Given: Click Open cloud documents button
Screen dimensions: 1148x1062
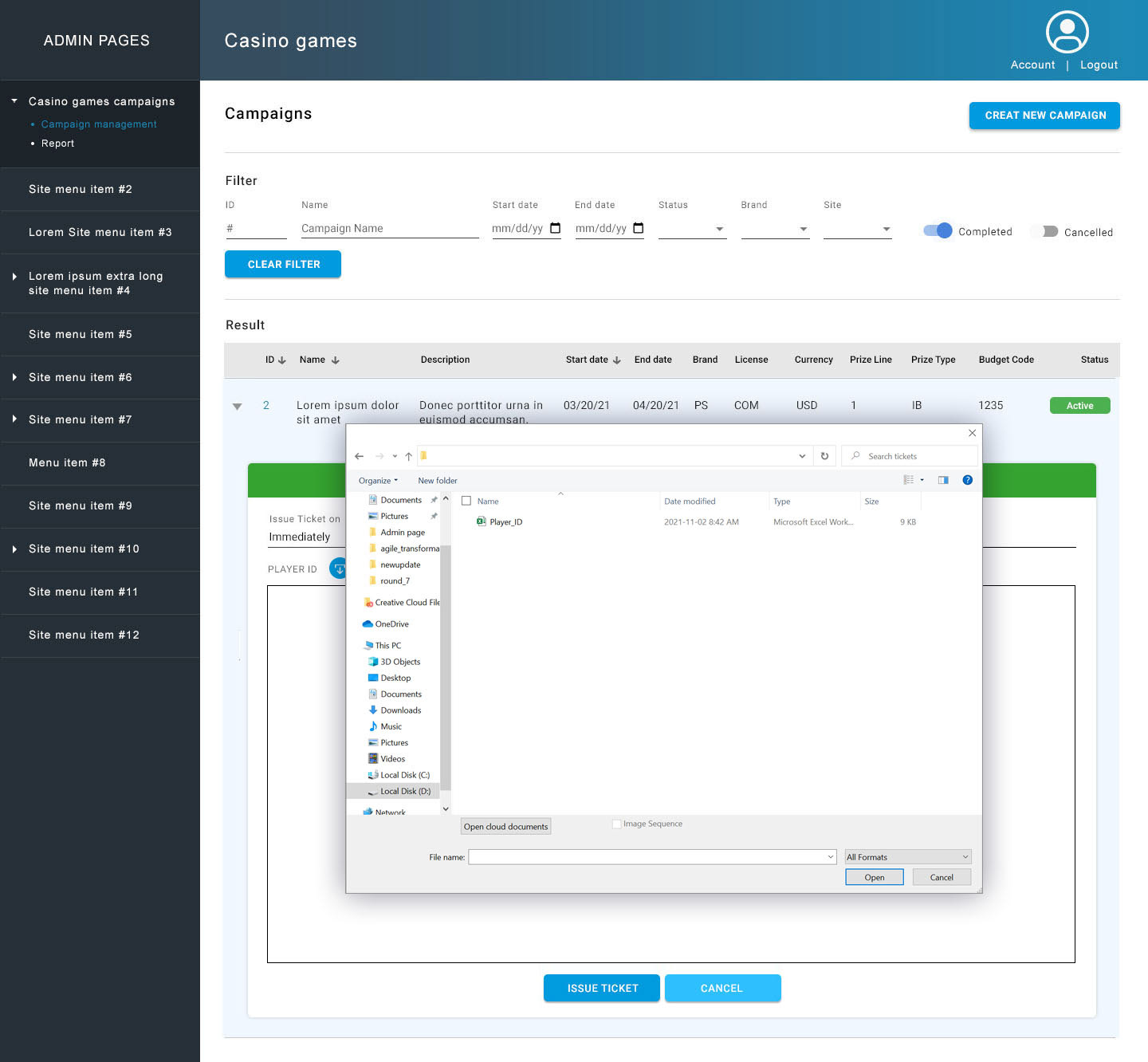Looking at the screenshot, I should pos(505,826).
